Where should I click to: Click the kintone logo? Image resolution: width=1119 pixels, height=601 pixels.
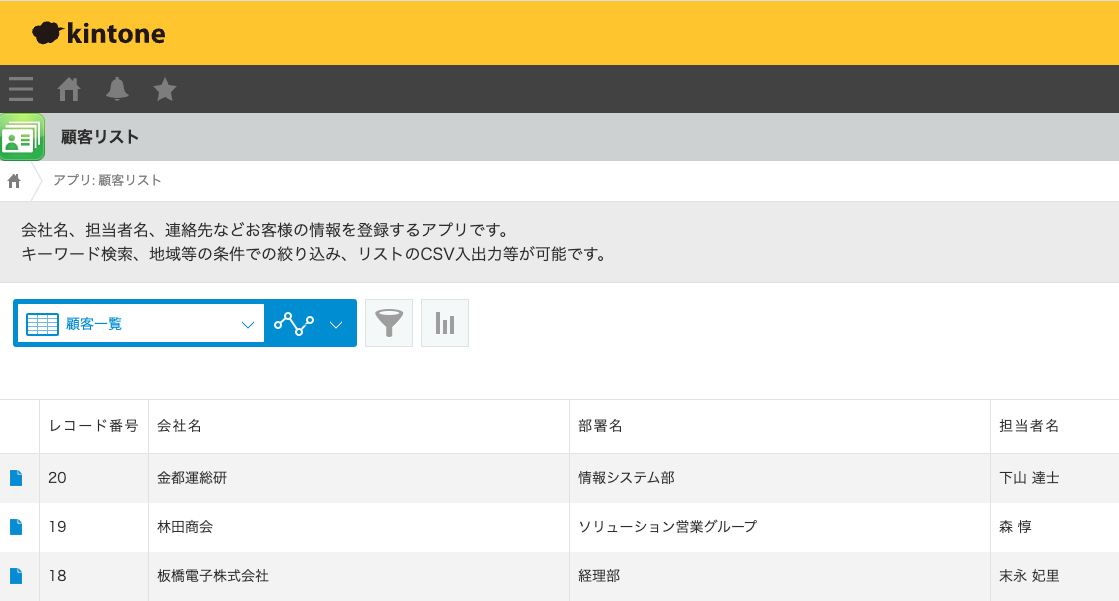click(x=99, y=33)
